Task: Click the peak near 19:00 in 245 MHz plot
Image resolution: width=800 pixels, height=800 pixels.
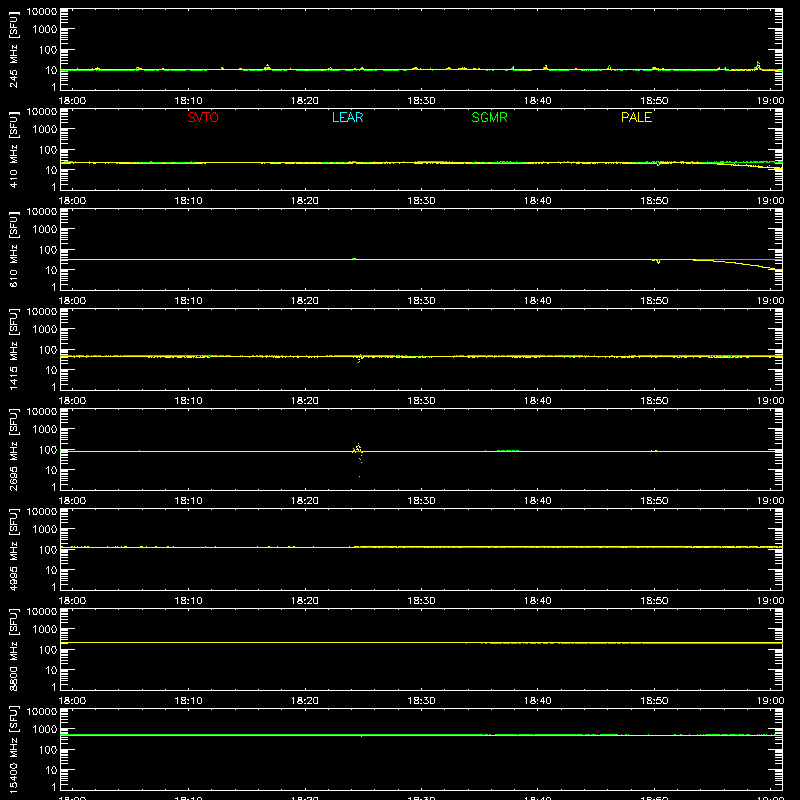Action: tap(758, 65)
